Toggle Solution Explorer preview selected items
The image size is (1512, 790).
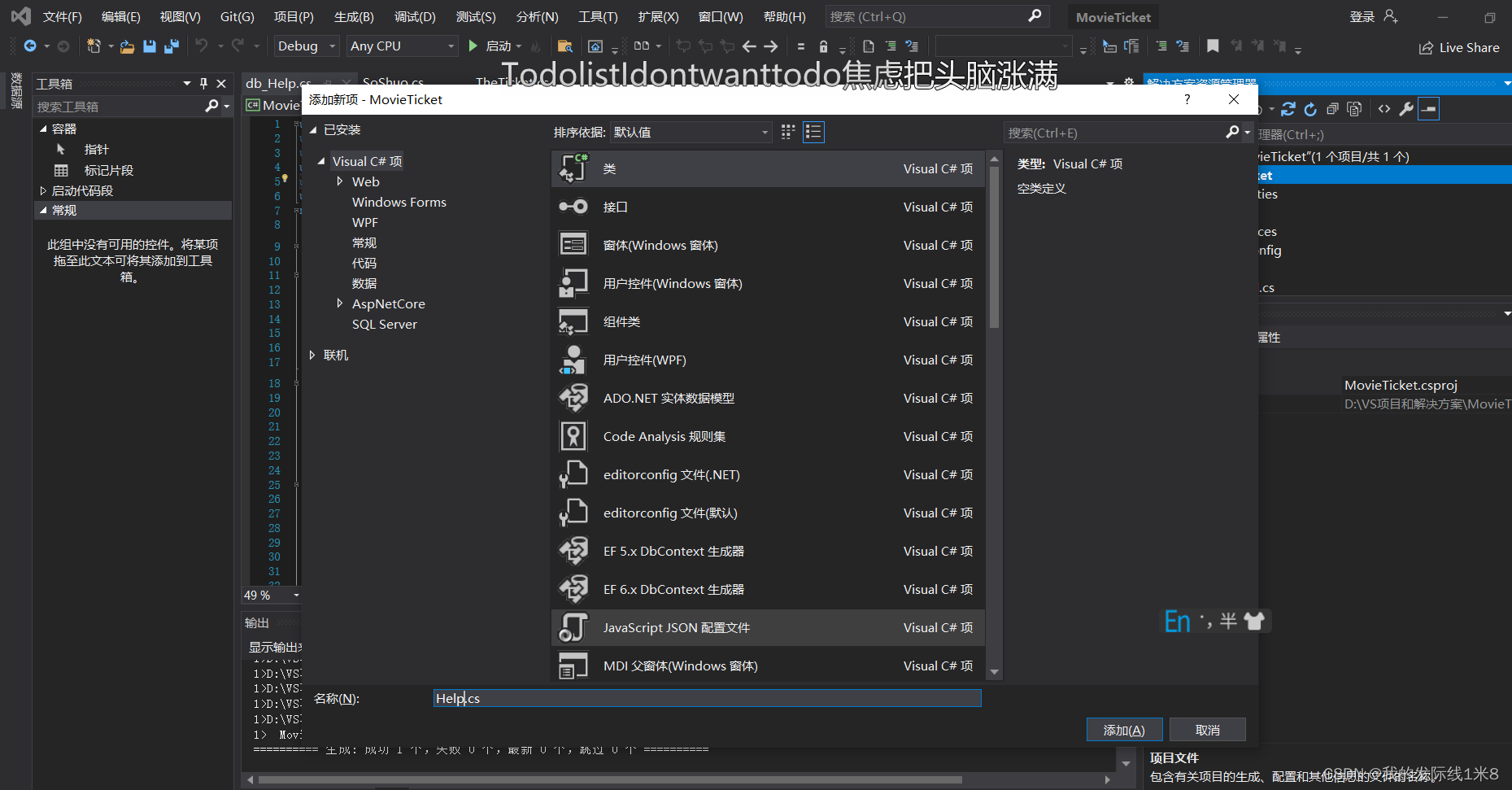click(1429, 109)
